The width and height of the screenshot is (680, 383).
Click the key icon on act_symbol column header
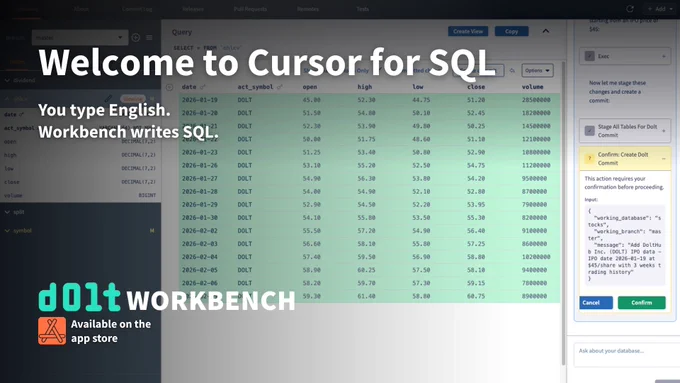[280, 87]
